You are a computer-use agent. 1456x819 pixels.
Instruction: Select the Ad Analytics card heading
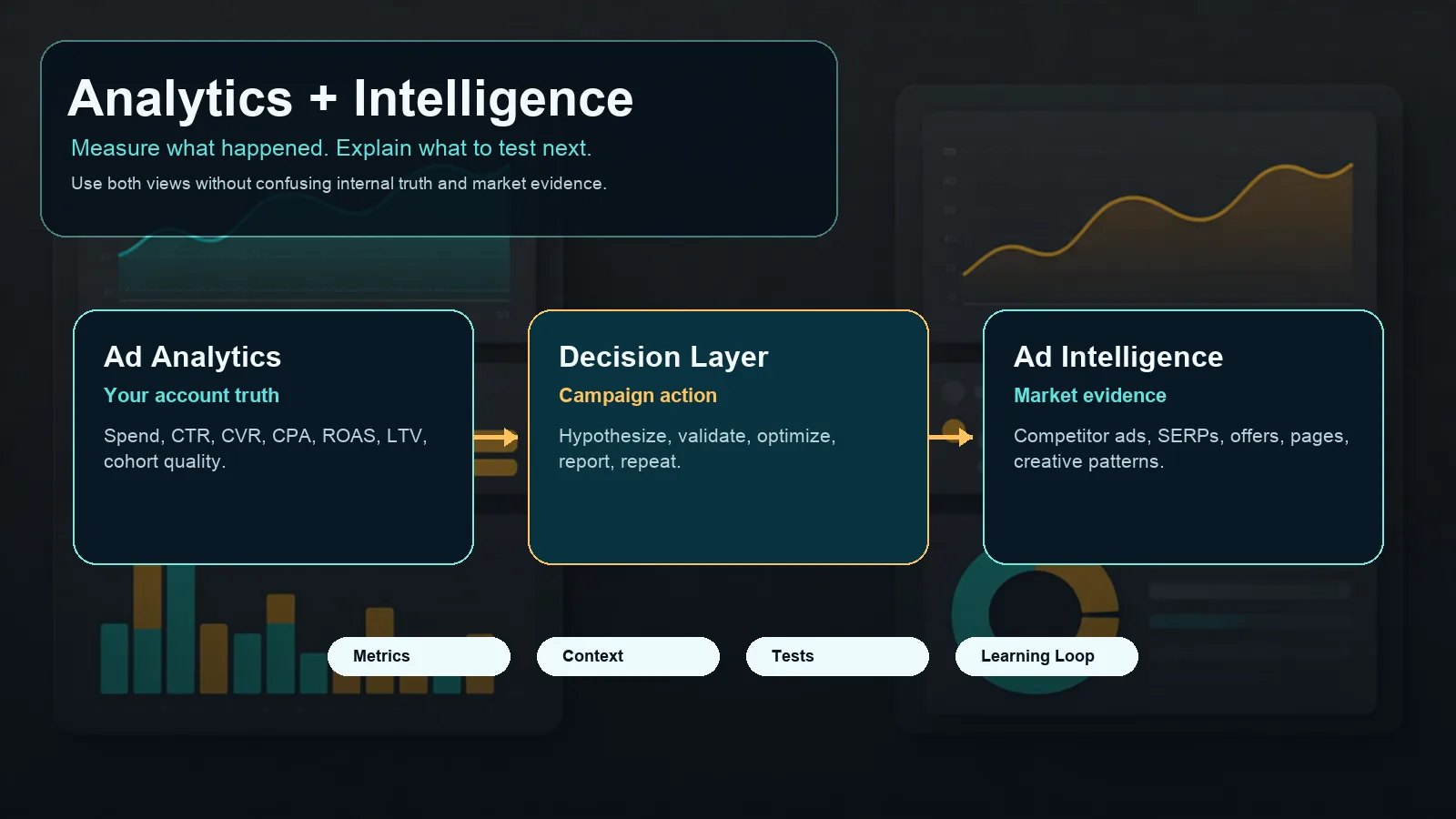(192, 357)
